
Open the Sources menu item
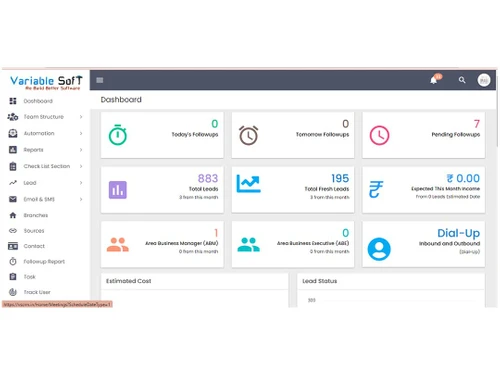[x=34, y=231]
